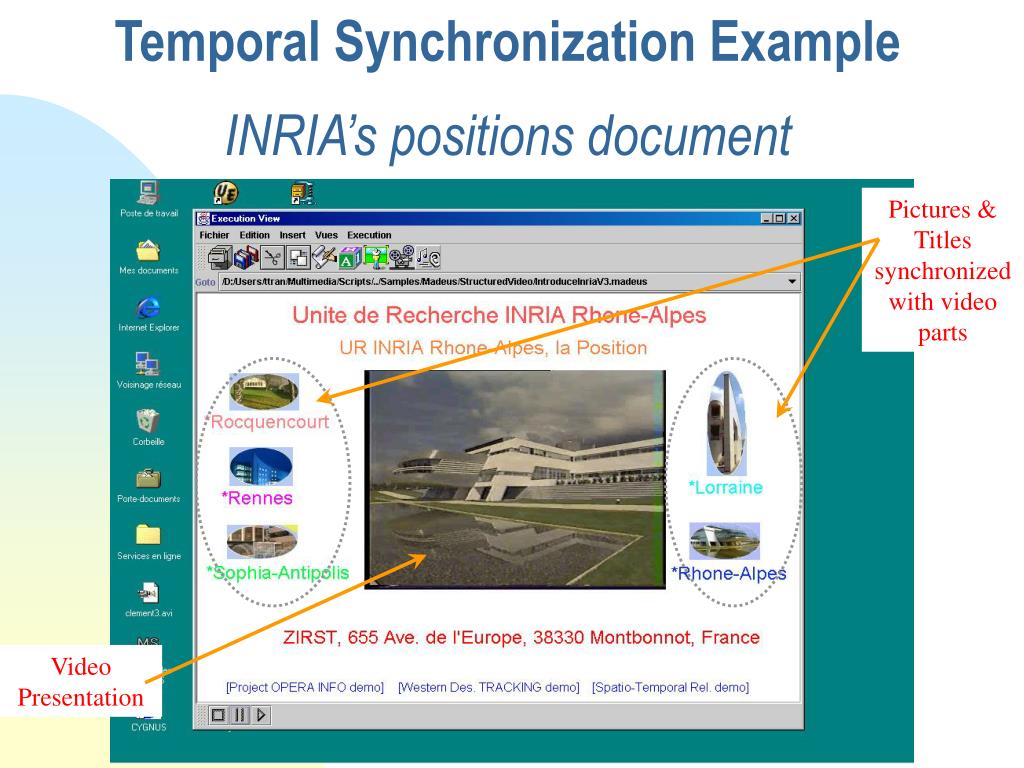The height and width of the screenshot is (768, 1024).
Task: Click the *Rennes title text
Action: [x=257, y=498]
